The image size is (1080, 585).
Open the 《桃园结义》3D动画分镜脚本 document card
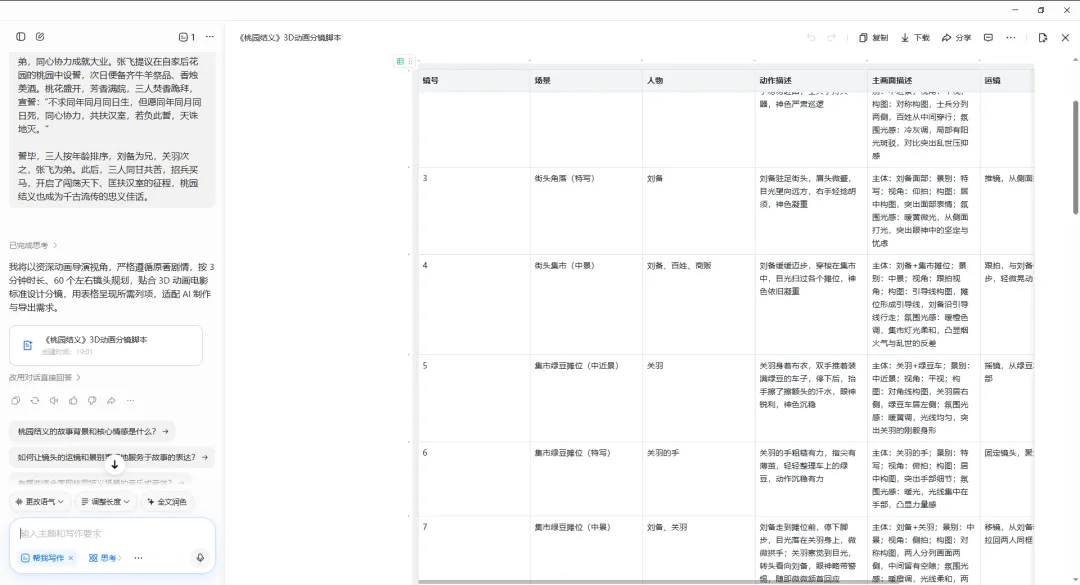tap(106, 345)
